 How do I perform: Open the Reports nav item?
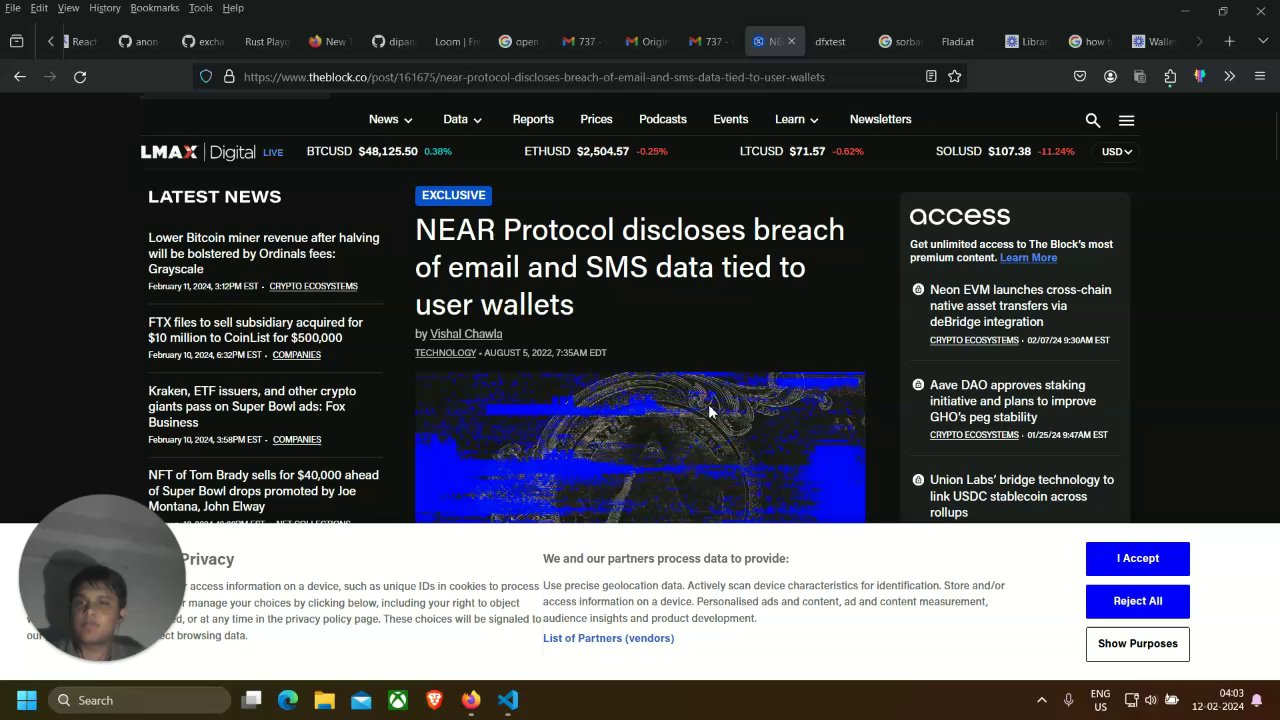click(533, 119)
